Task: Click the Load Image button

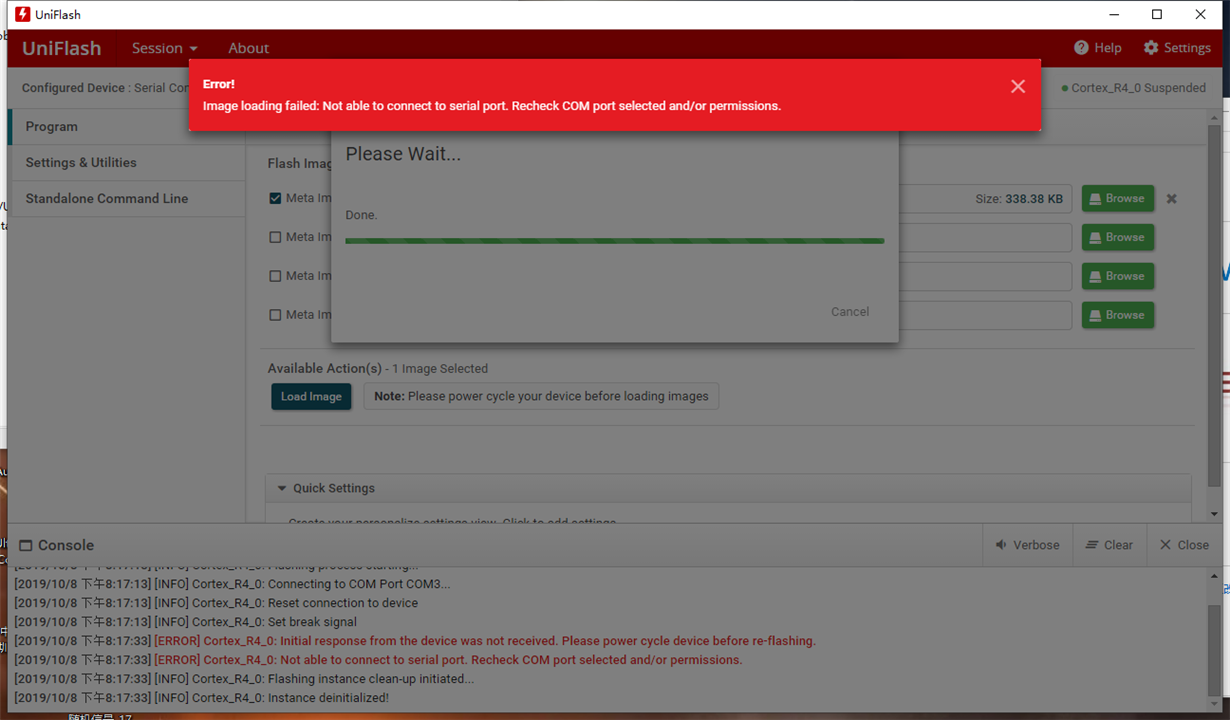Action: point(311,396)
